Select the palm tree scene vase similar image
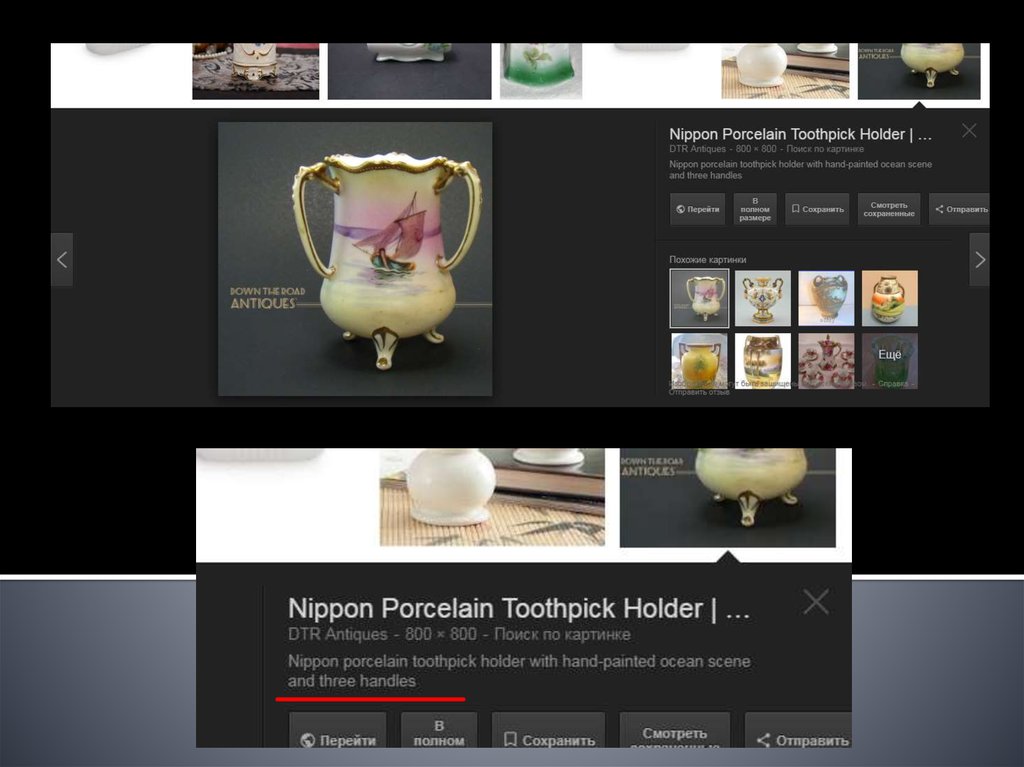This screenshot has width=1024, height=767. (763, 361)
